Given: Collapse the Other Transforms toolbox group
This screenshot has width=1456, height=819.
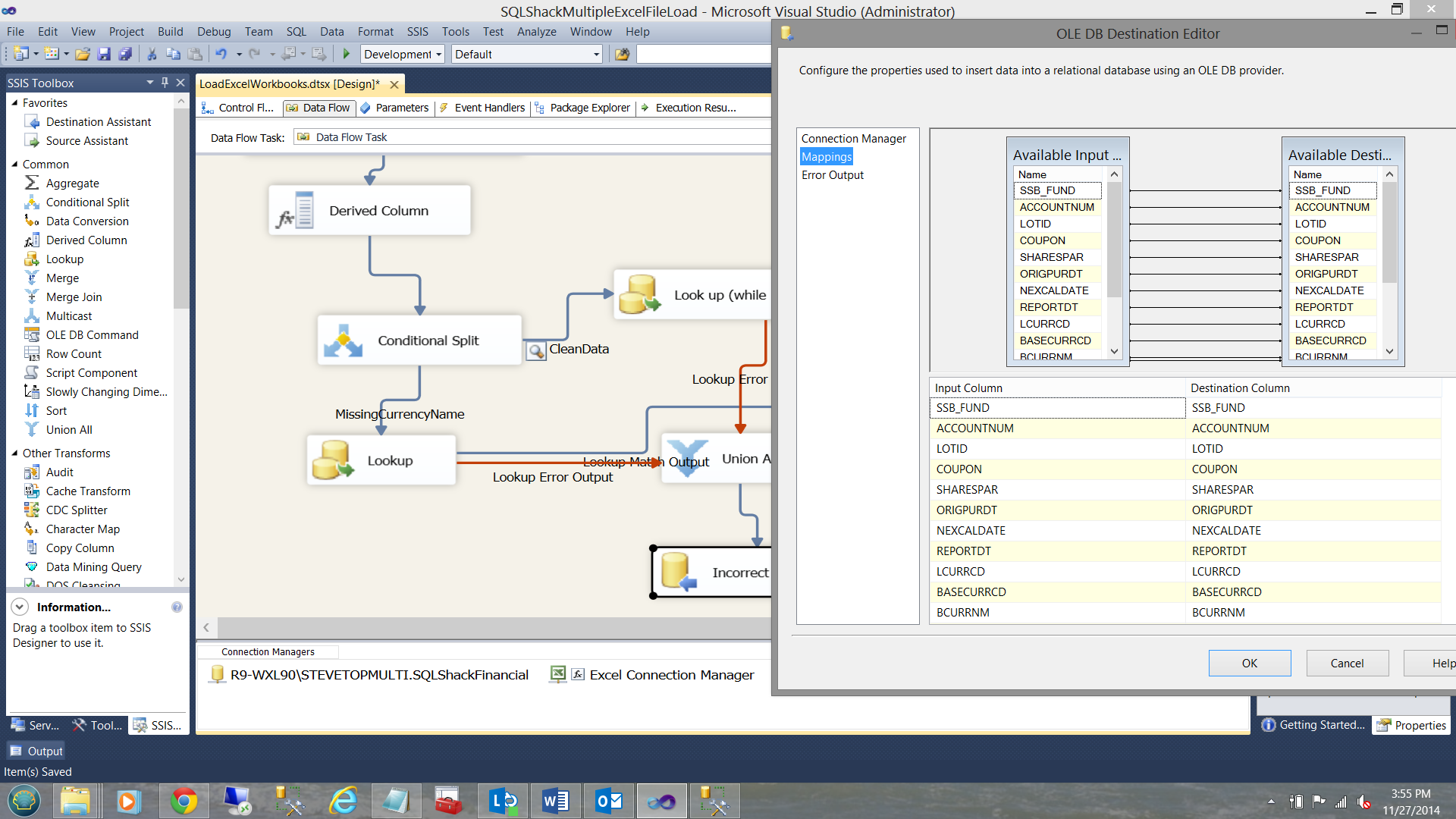Looking at the screenshot, I should pyautogui.click(x=14, y=453).
